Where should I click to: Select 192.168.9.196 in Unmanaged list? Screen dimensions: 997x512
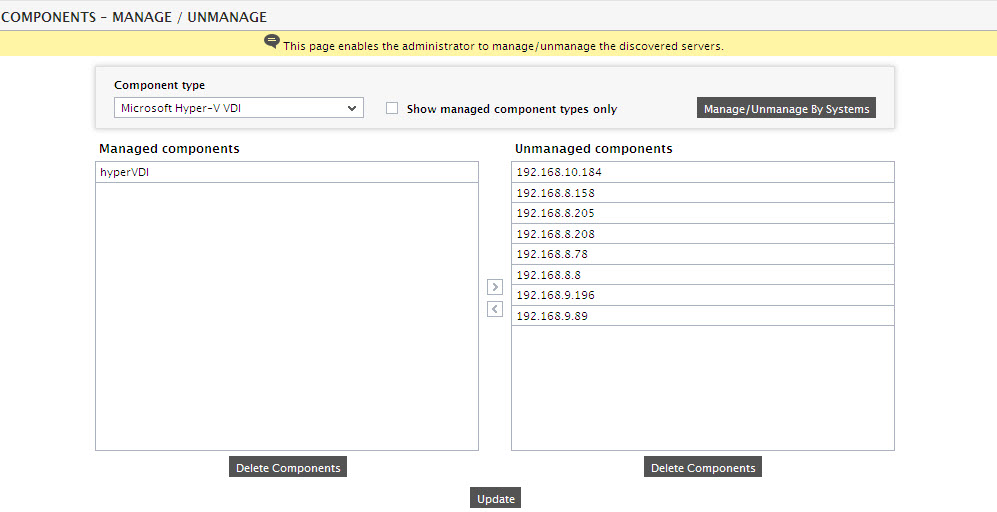click(x=703, y=295)
